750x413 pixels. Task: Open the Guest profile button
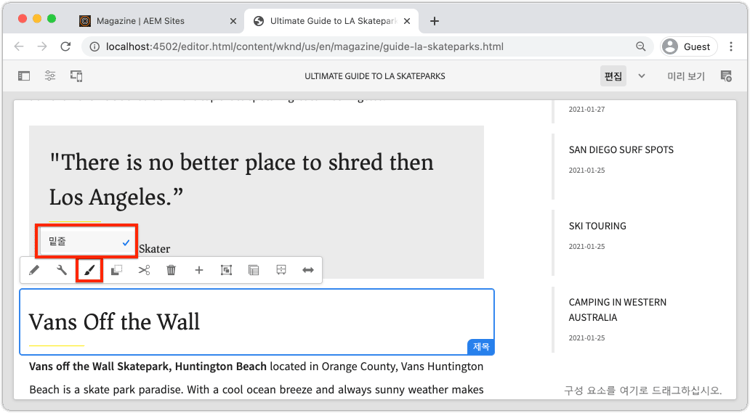[689, 46]
